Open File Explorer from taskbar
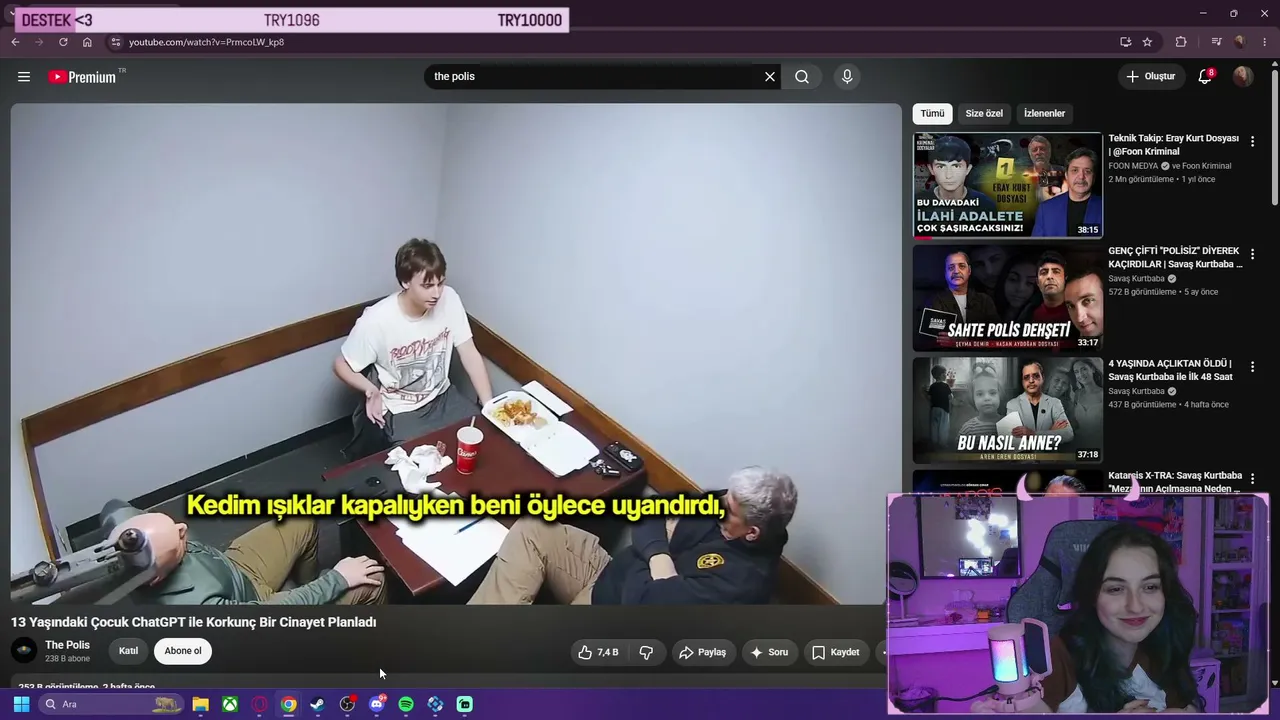 [201, 704]
